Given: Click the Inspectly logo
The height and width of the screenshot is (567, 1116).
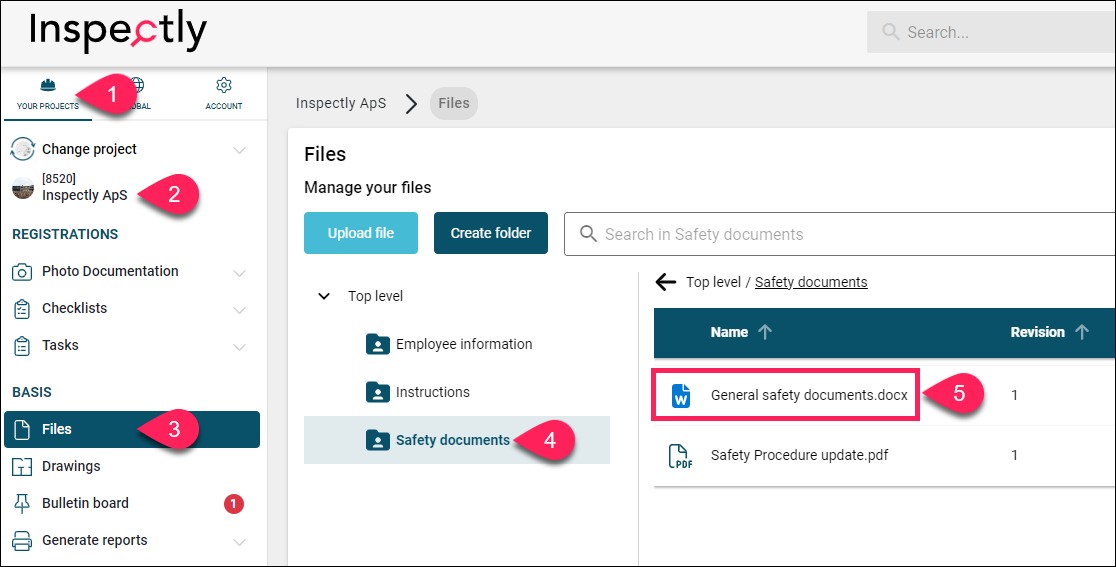Looking at the screenshot, I should 118,31.
